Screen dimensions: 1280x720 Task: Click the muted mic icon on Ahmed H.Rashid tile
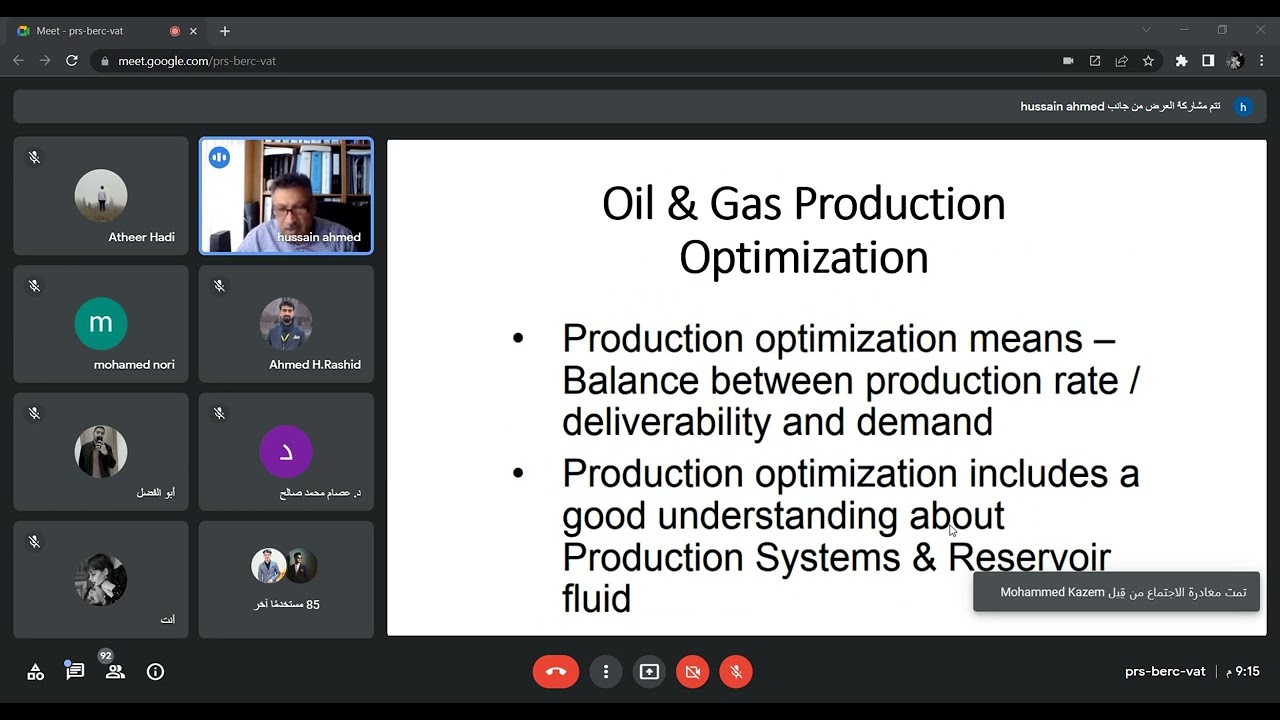[219, 286]
